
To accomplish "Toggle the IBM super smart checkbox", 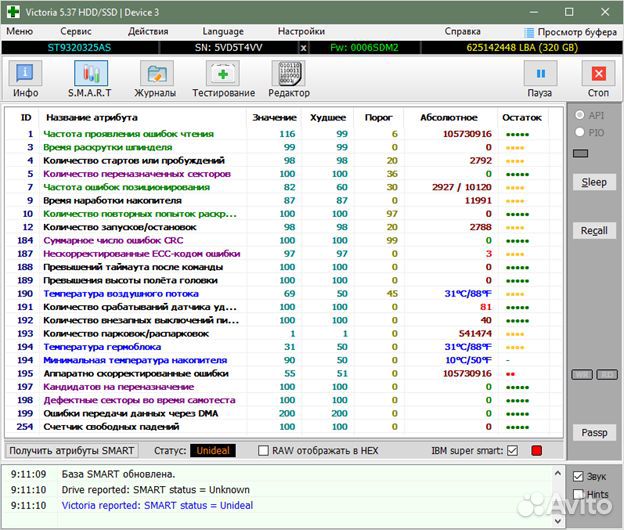I will (513, 451).
